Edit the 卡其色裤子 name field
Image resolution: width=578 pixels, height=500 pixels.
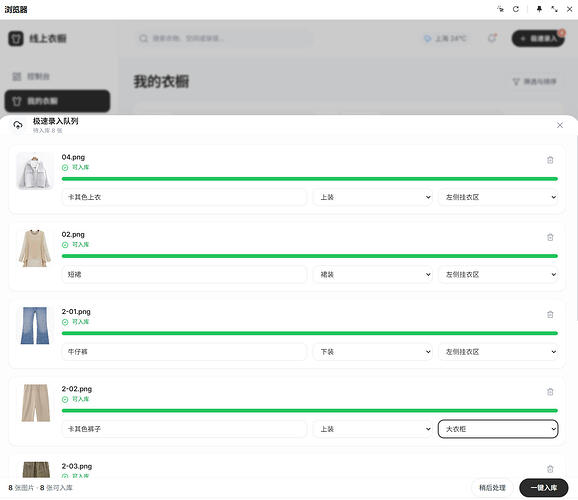pyautogui.click(x=184, y=429)
